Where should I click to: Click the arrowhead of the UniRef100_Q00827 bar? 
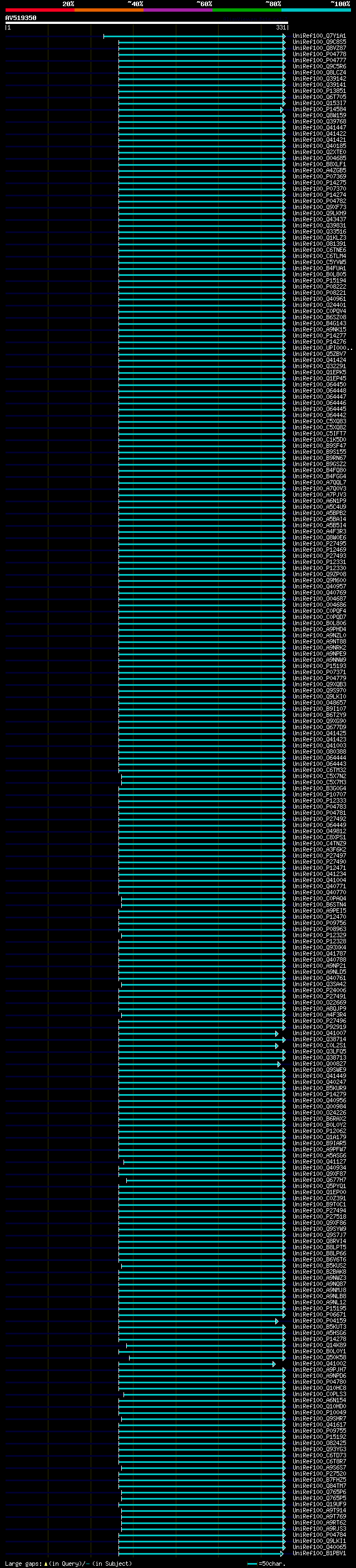[x=279, y=1064]
